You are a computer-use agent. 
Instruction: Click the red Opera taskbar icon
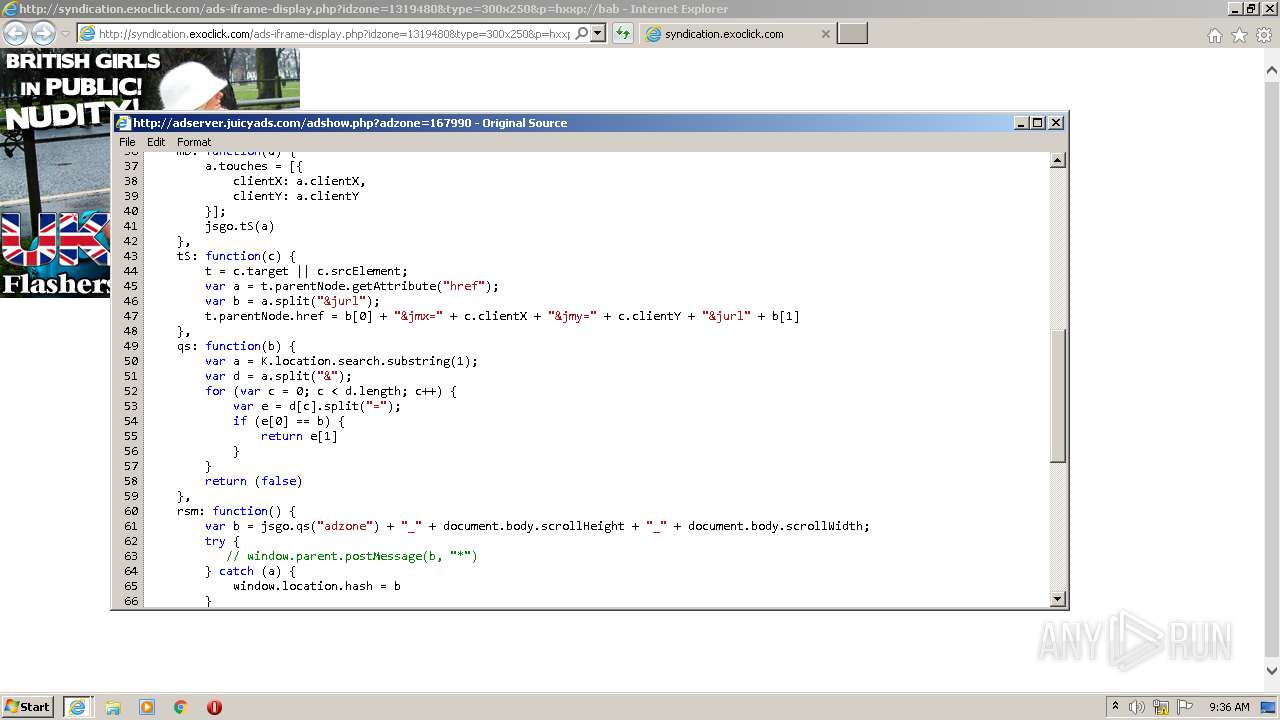click(x=214, y=707)
